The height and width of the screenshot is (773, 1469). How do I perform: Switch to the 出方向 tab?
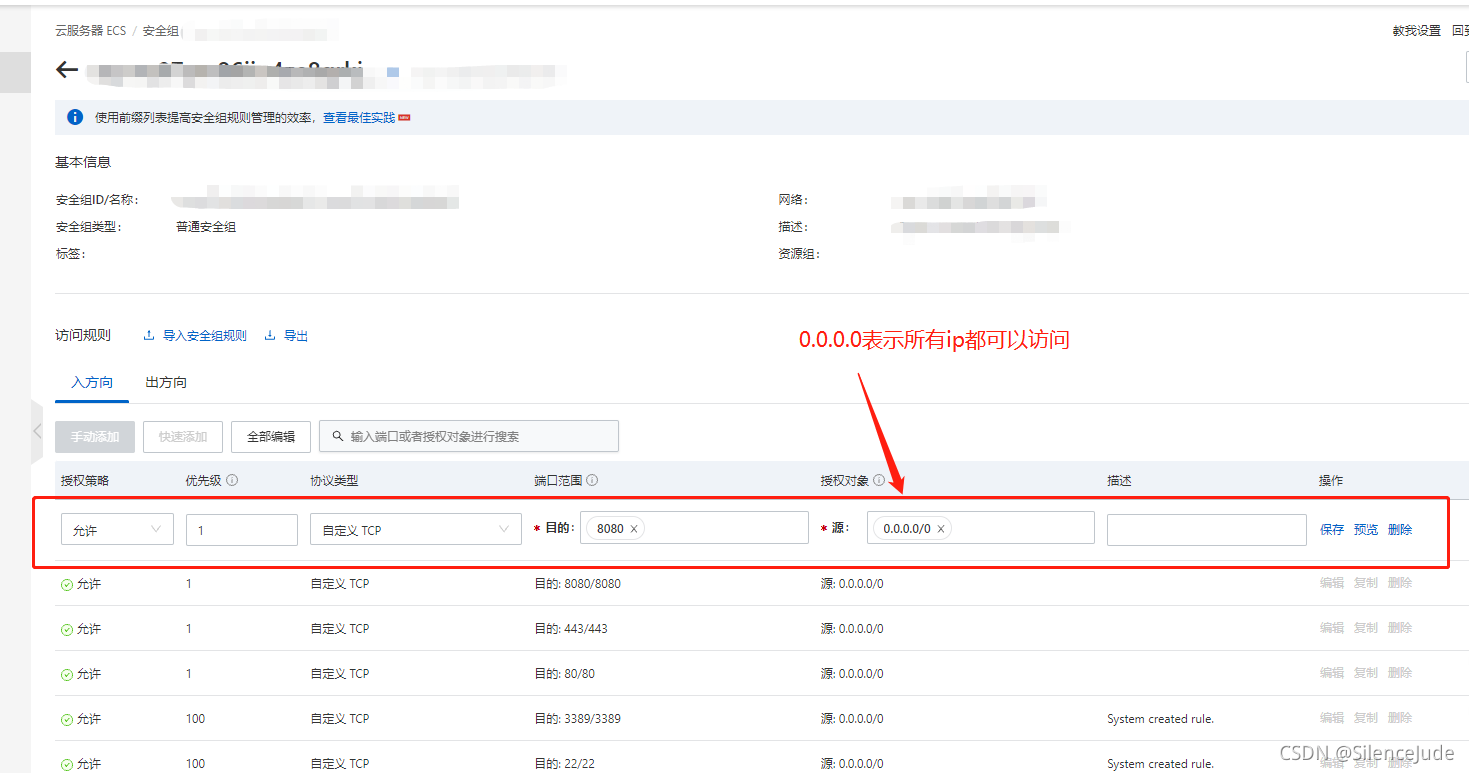click(166, 383)
